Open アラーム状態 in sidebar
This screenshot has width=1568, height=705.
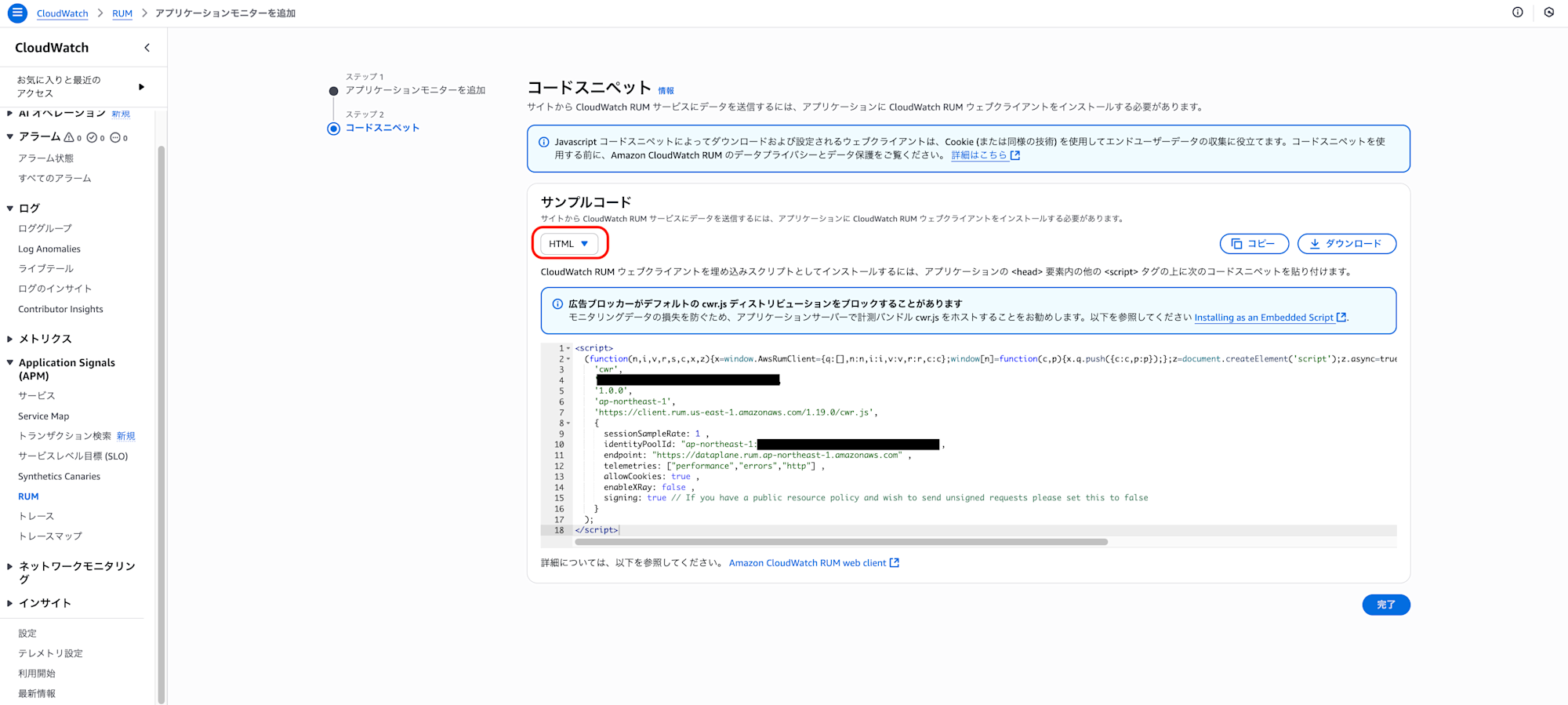click(46, 158)
